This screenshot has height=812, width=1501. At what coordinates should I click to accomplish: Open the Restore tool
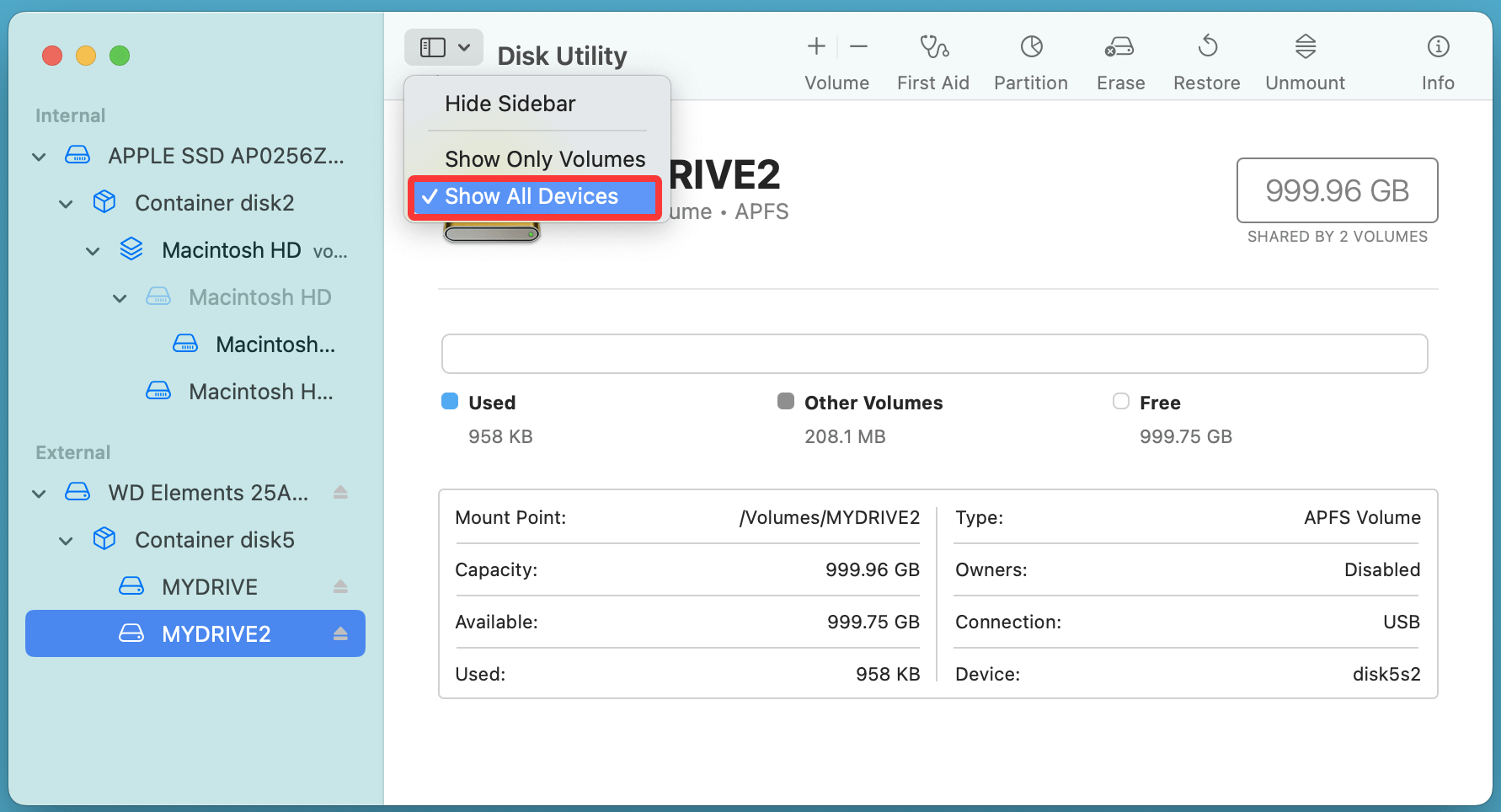[1206, 59]
